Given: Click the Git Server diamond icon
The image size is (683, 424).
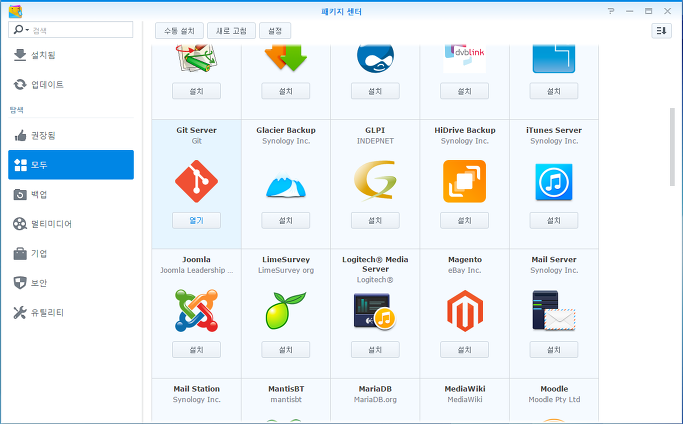Looking at the screenshot, I should click(196, 181).
